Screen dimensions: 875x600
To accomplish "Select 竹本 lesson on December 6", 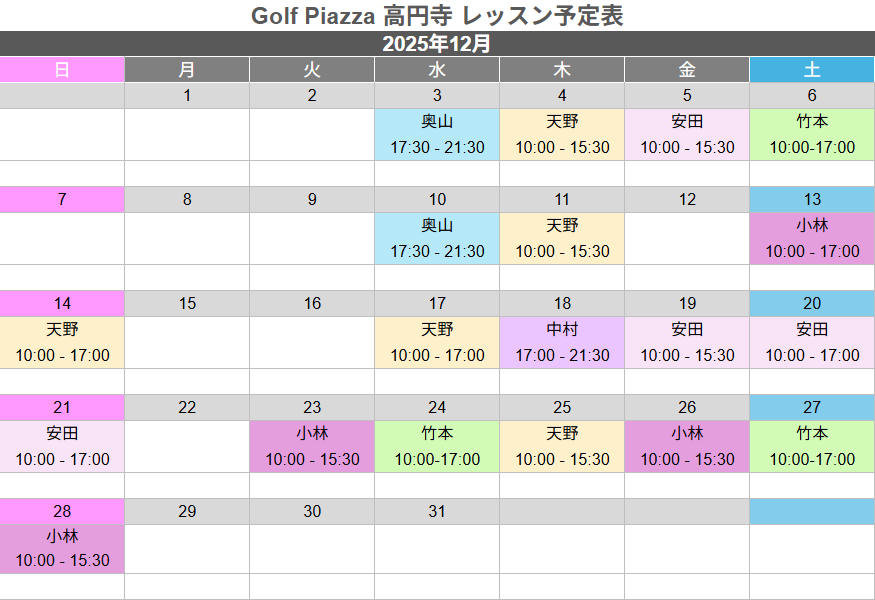I will 812,135.
